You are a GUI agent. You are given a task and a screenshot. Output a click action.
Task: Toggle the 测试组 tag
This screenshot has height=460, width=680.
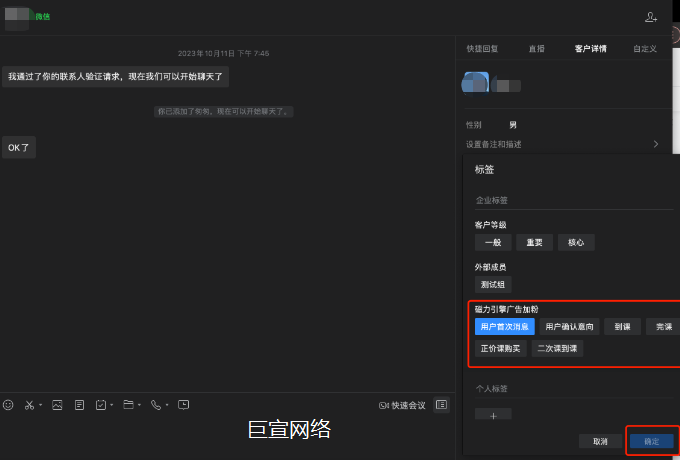tap(493, 284)
